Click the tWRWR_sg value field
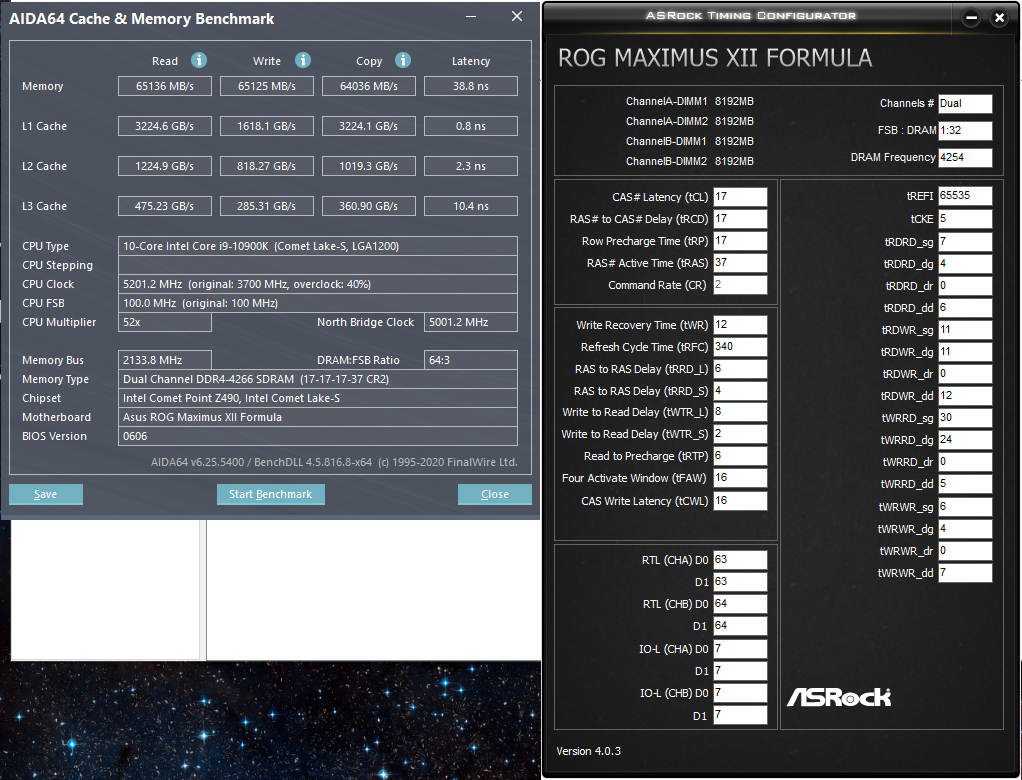 pos(965,507)
